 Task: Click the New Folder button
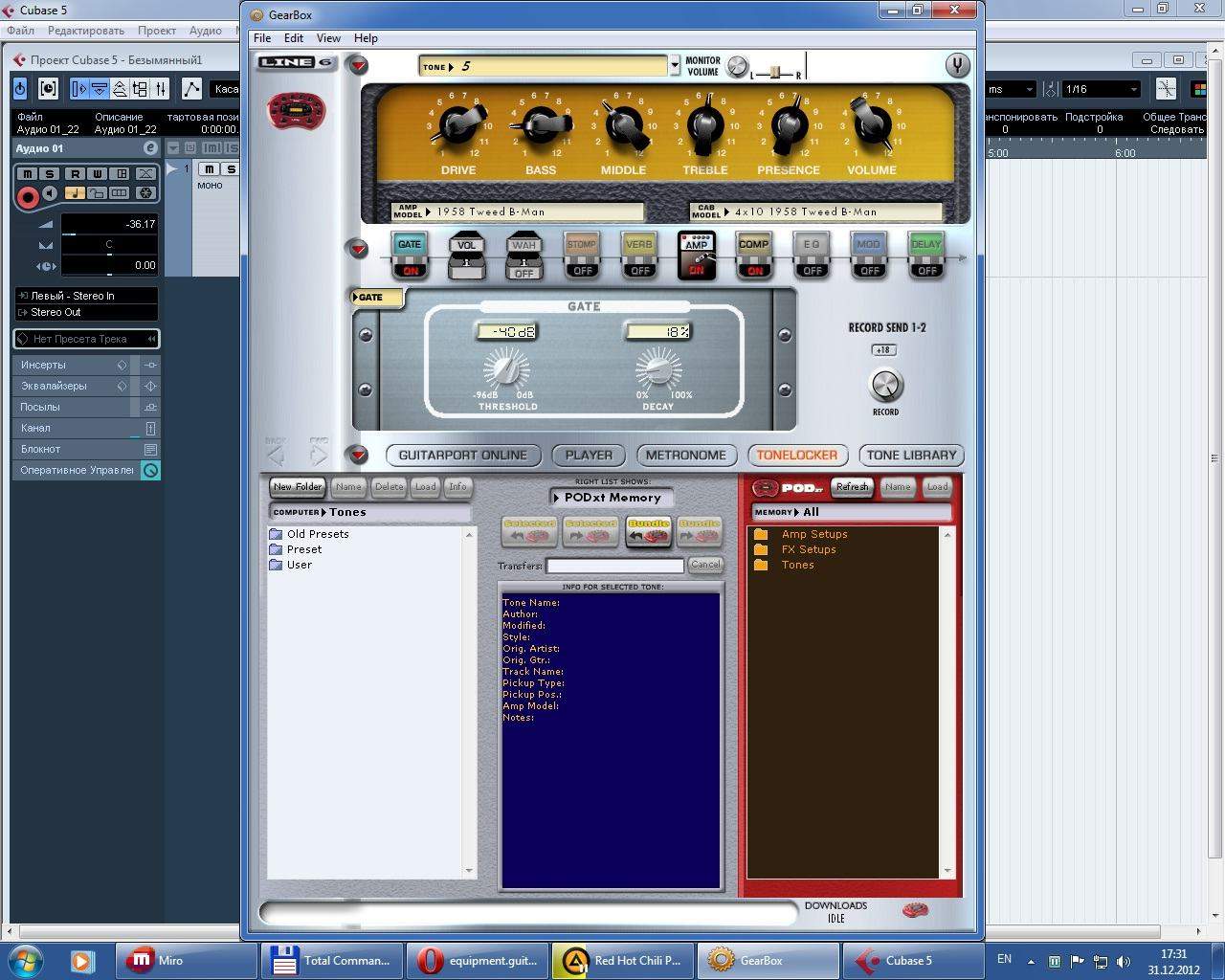click(298, 487)
